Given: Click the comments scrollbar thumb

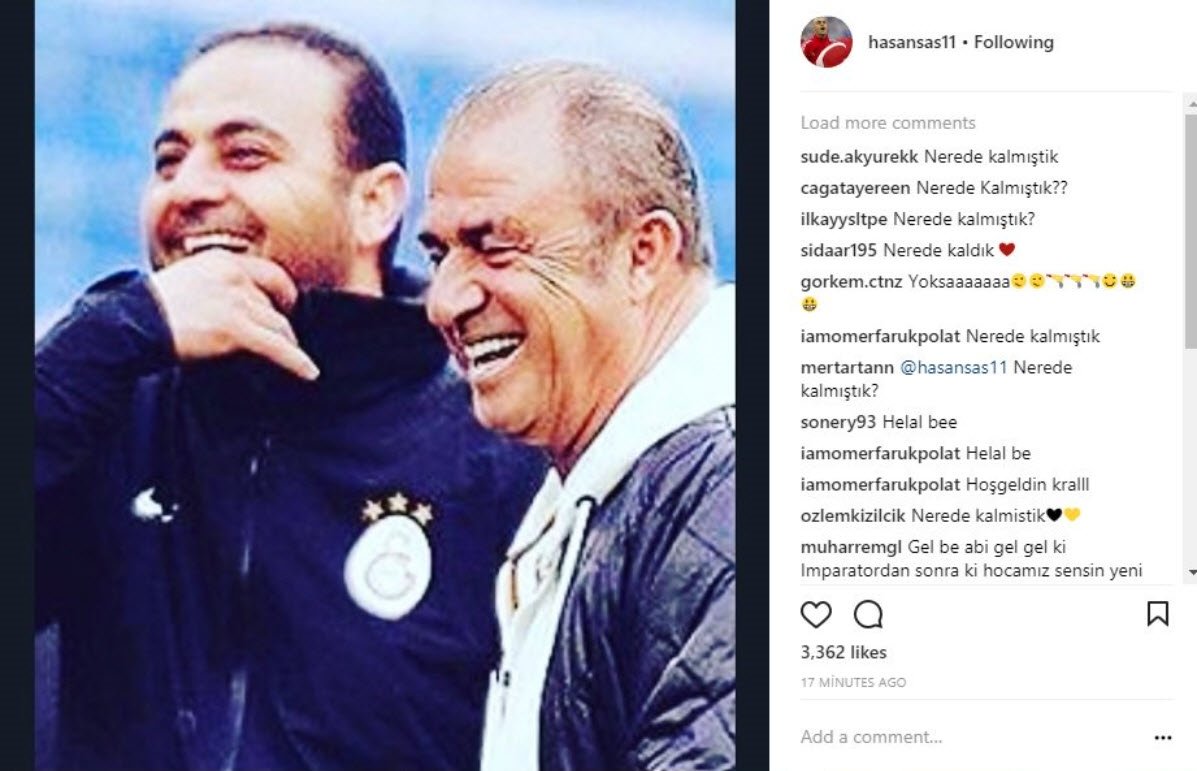Looking at the screenshot, I should pyautogui.click(x=1191, y=229).
